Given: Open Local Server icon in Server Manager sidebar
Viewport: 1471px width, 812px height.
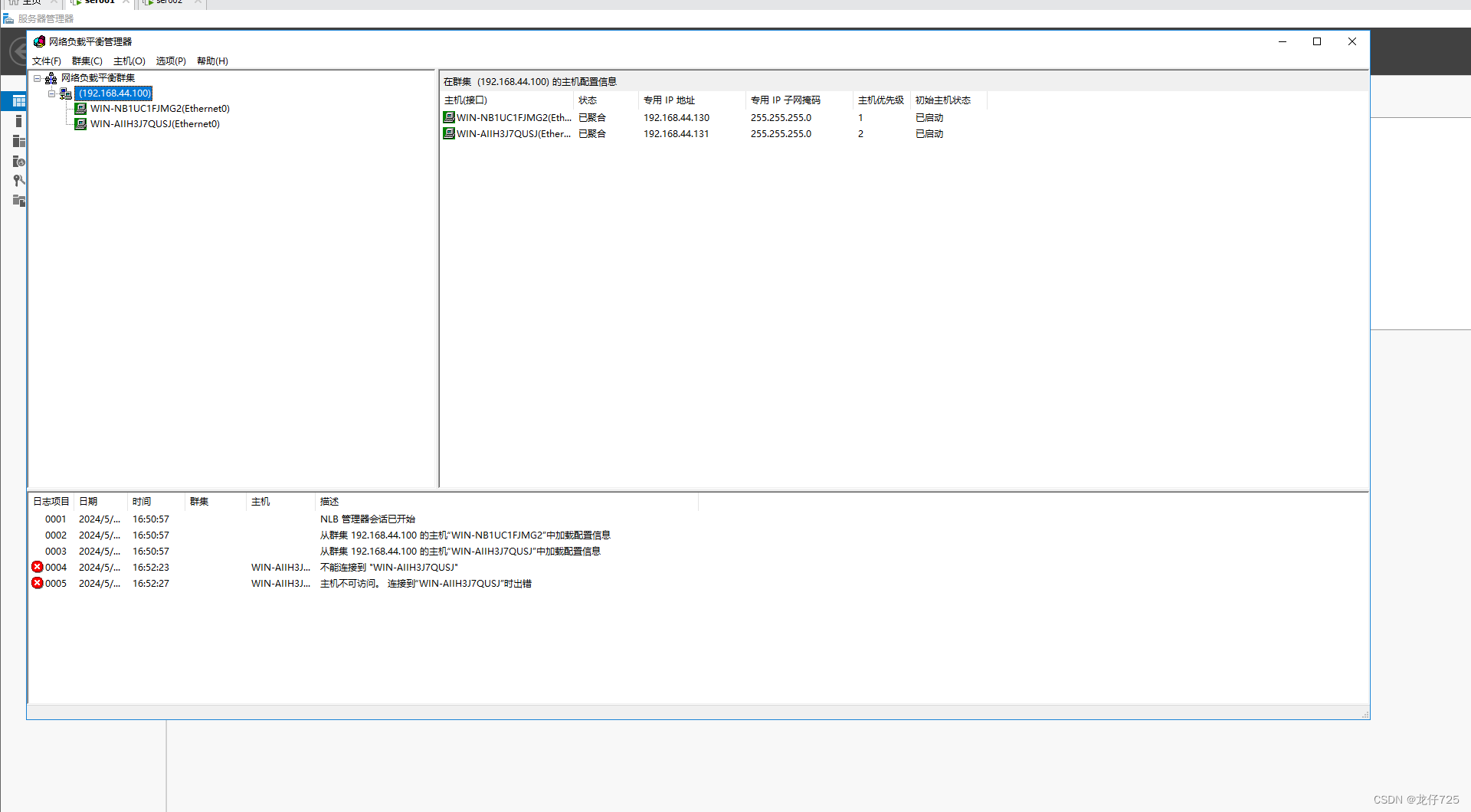Looking at the screenshot, I should 19,121.
